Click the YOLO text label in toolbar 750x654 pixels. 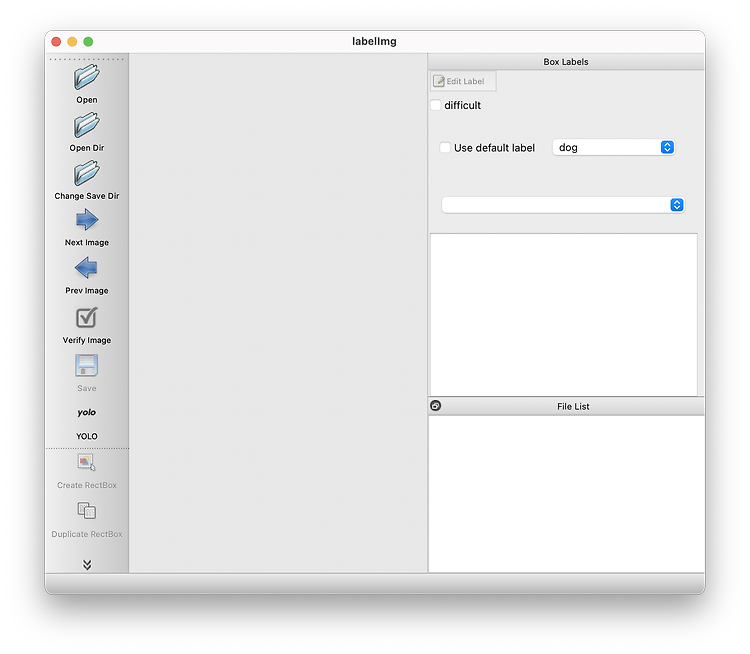point(87,436)
